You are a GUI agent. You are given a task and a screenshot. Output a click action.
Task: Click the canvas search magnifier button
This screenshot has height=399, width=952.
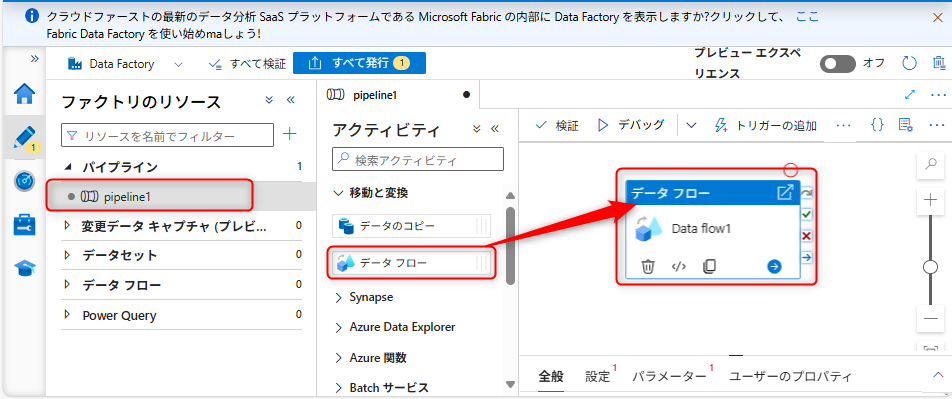click(x=930, y=165)
